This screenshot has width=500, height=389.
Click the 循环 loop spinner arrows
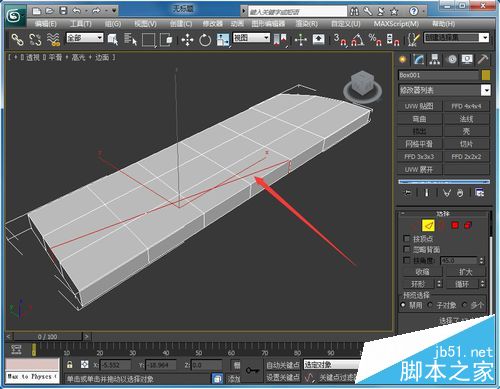pyautogui.click(x=482, y=284)
